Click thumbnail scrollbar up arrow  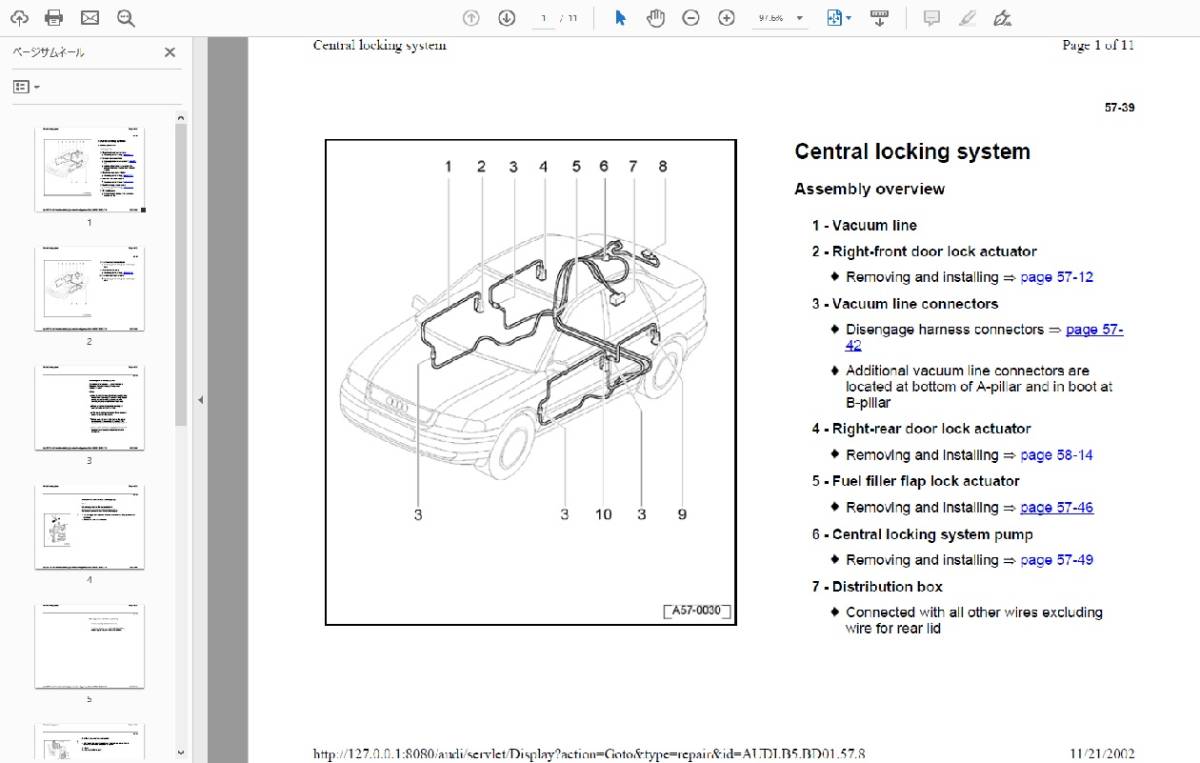[181, 117]
